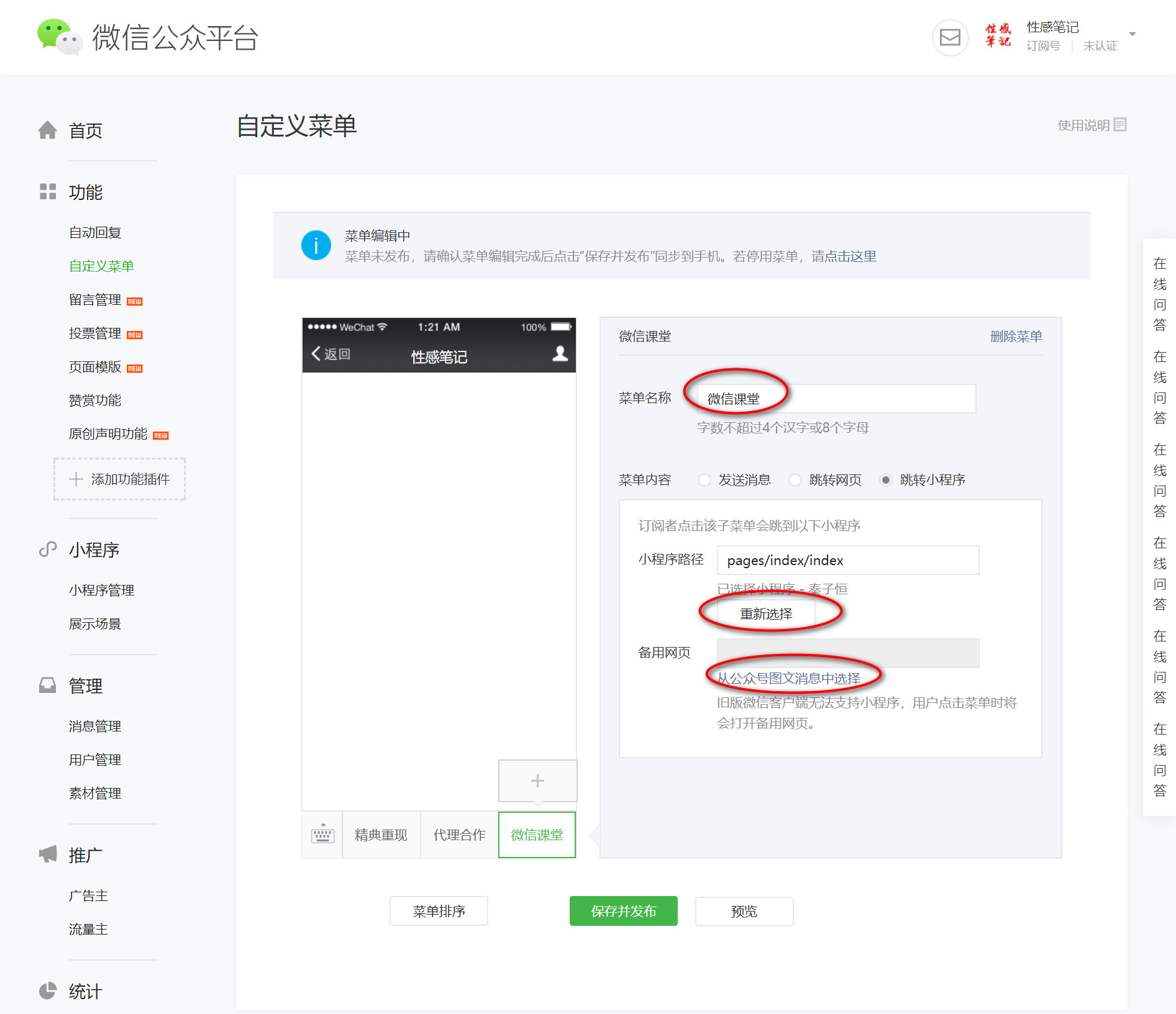Click the 预览 button
Viewport: 1176px width, 1014px height.
744,911
